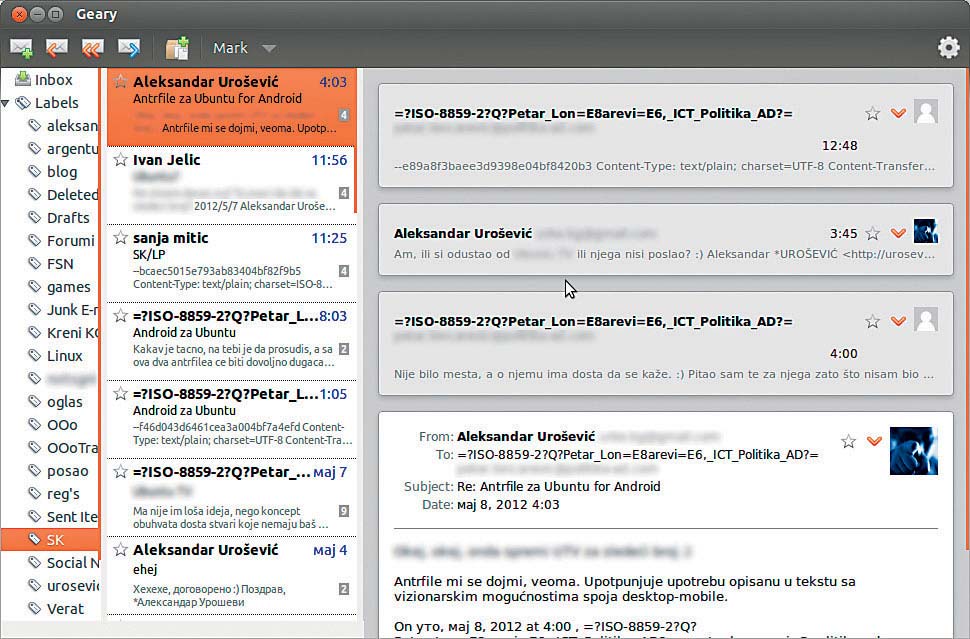
Task: Compose a new message
Action: (x=22, y=48)
